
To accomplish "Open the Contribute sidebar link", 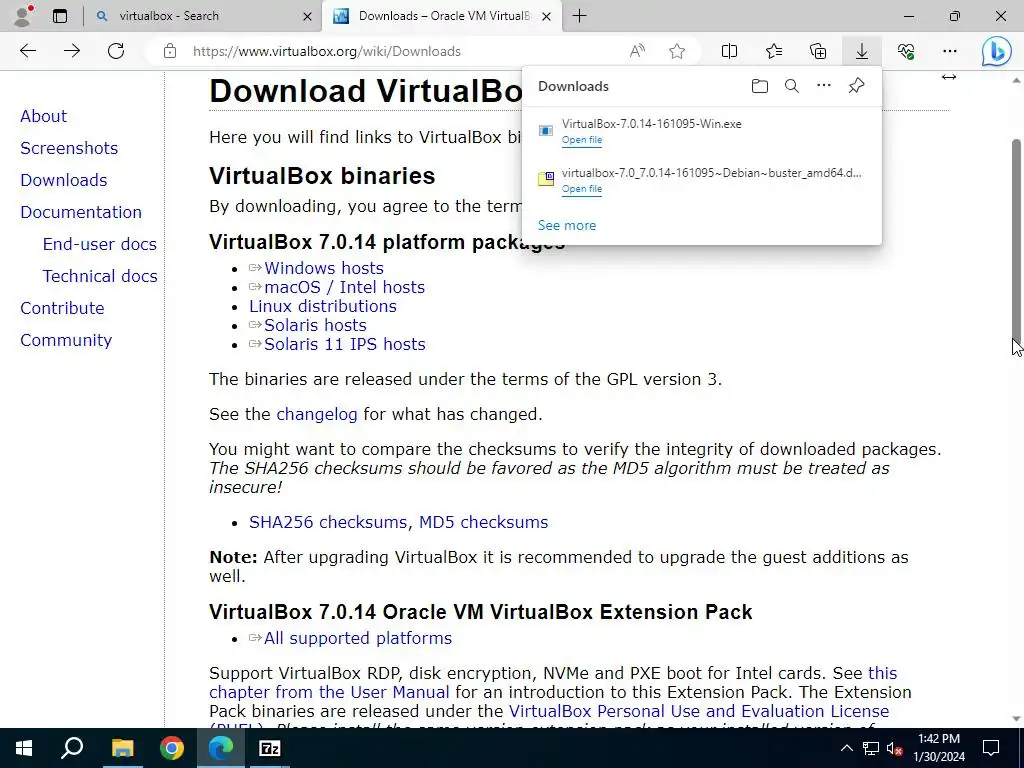I will [62, 308].
